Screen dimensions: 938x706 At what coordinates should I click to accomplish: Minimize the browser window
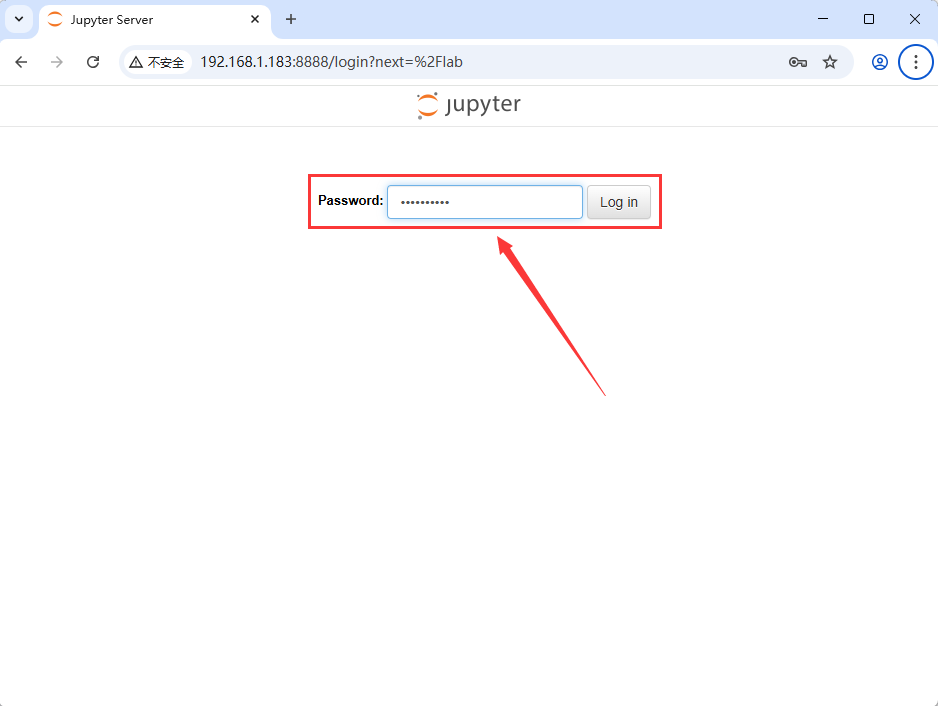[823, 19]
